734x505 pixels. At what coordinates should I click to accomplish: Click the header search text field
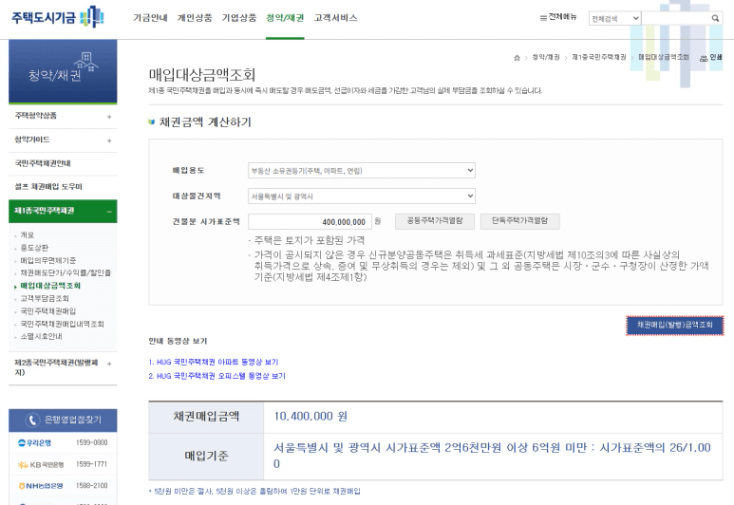[x=676, y=18]
